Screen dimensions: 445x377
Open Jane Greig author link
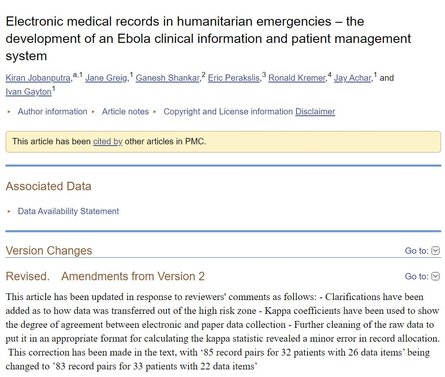coord(106,78)
